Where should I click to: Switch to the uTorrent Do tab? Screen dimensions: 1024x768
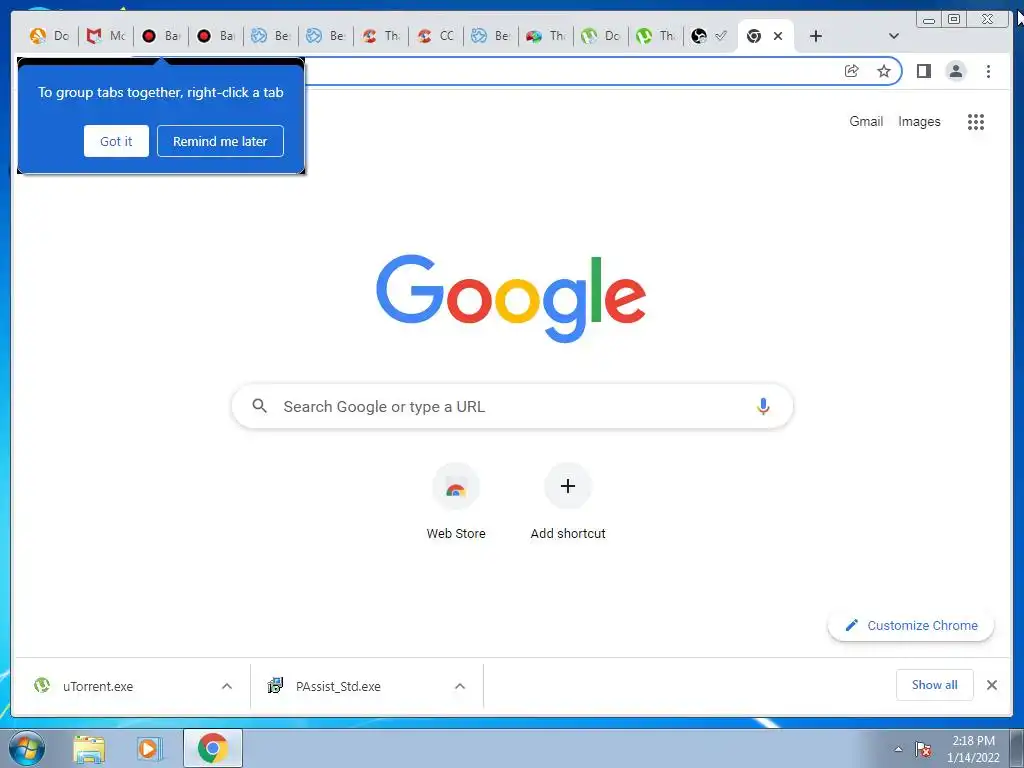(x=601, y=36)
